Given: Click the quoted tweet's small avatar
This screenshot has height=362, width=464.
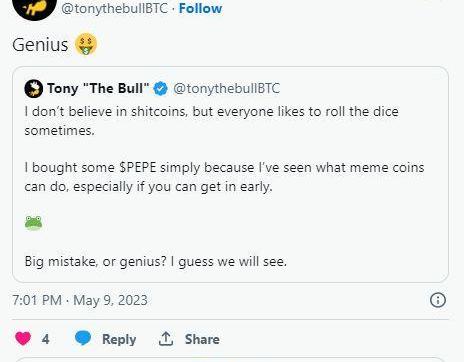Looking at the screenshot, I should pyautogui.click(x=33, y=89).
